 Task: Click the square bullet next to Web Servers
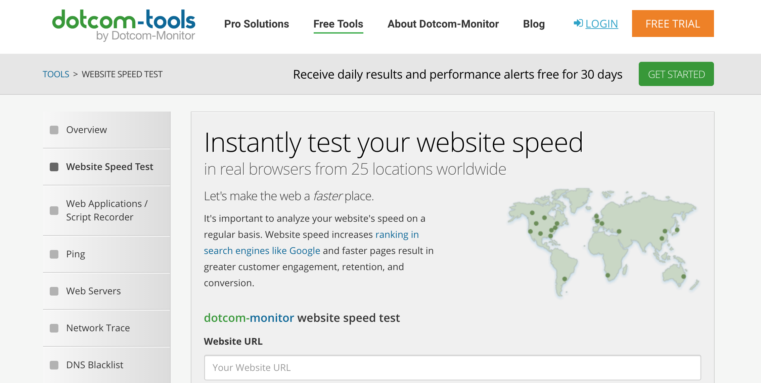point(54,291)
